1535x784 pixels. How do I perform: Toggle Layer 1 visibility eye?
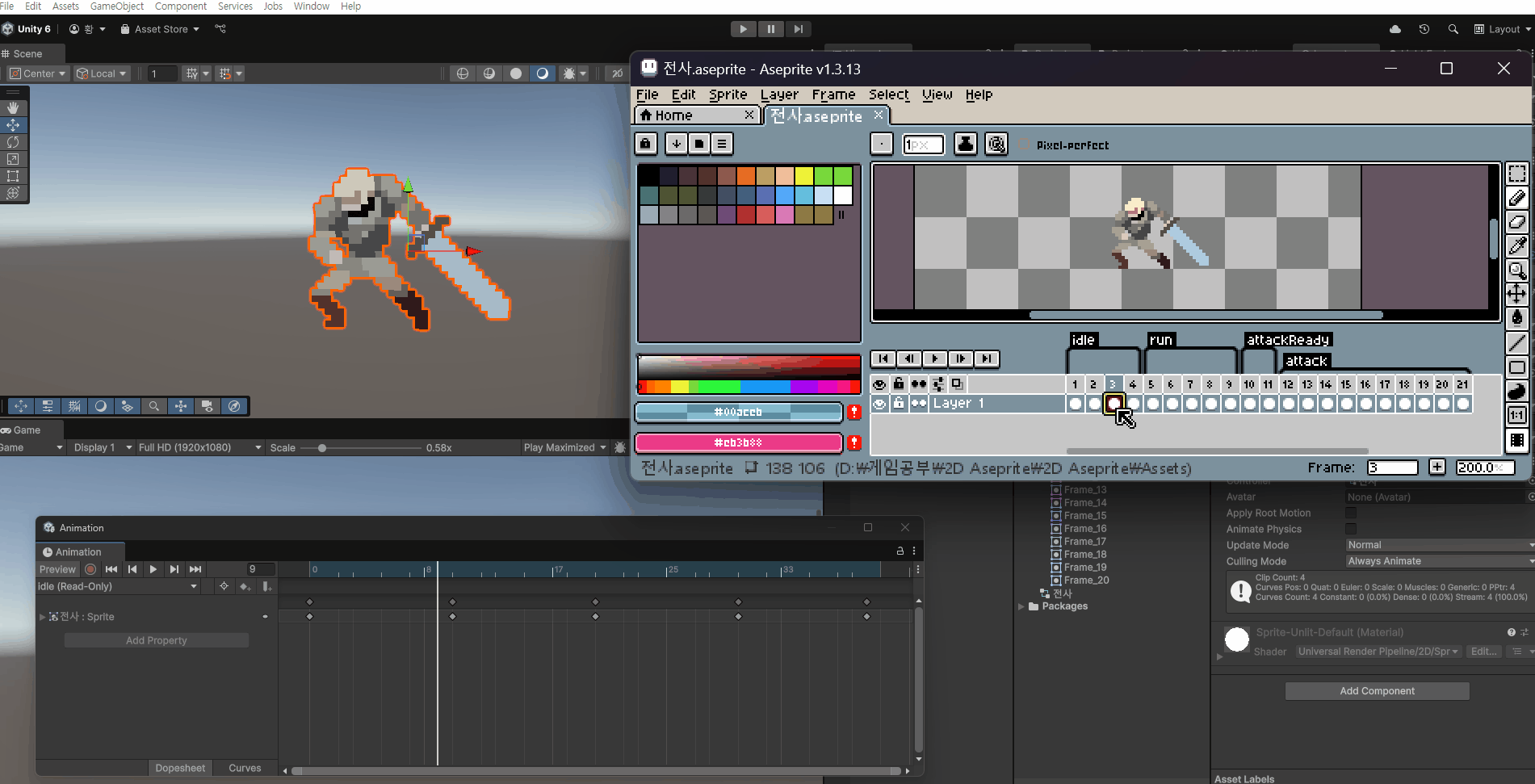click(879, 404)
